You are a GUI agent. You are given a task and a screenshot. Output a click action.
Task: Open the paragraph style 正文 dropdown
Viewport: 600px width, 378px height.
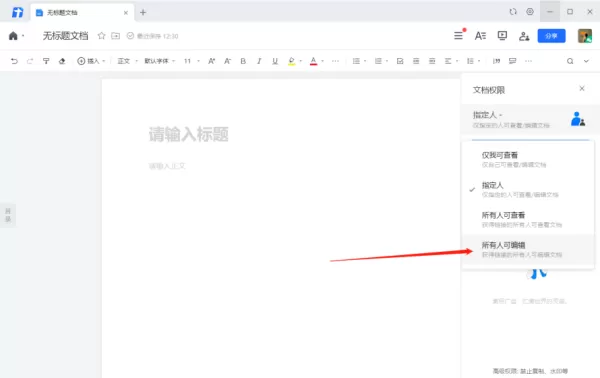[127, 61]
